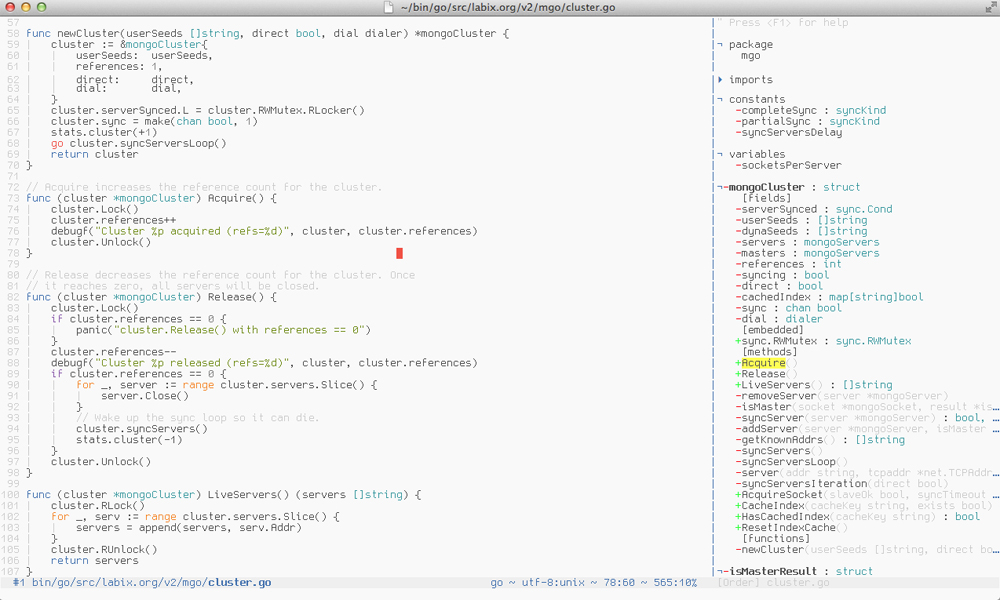Click mgo package name in tagbar
1000x600 pixels.
[x=751, y=55]
